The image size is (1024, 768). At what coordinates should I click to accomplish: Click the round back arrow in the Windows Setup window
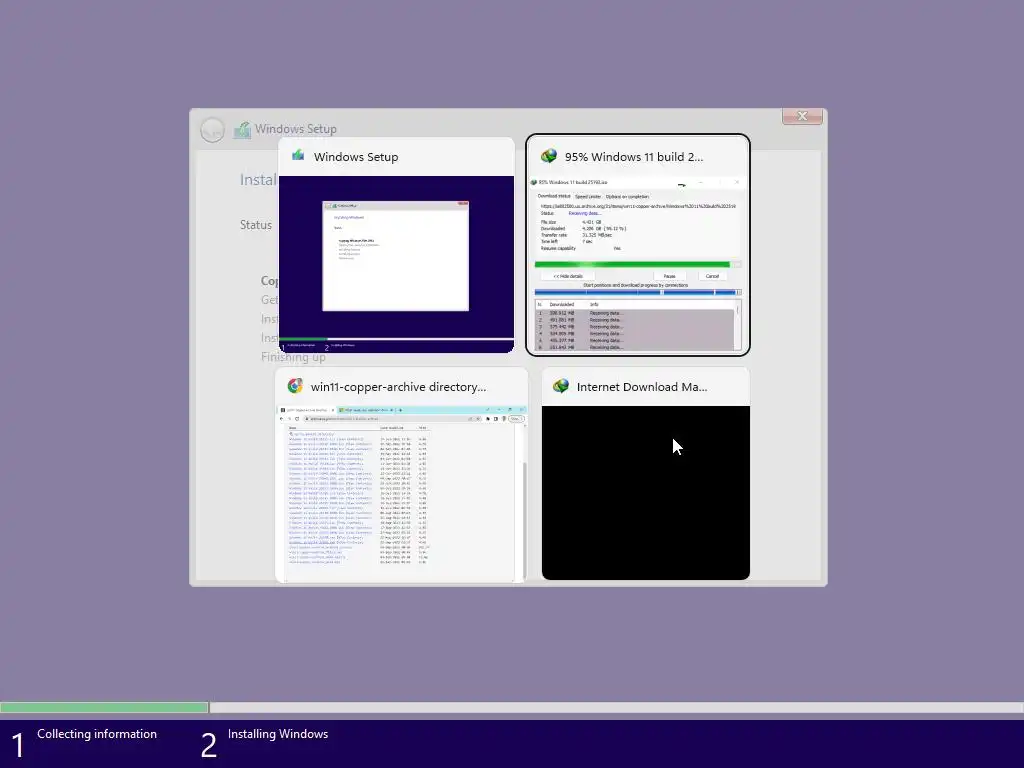click(212, 129)
